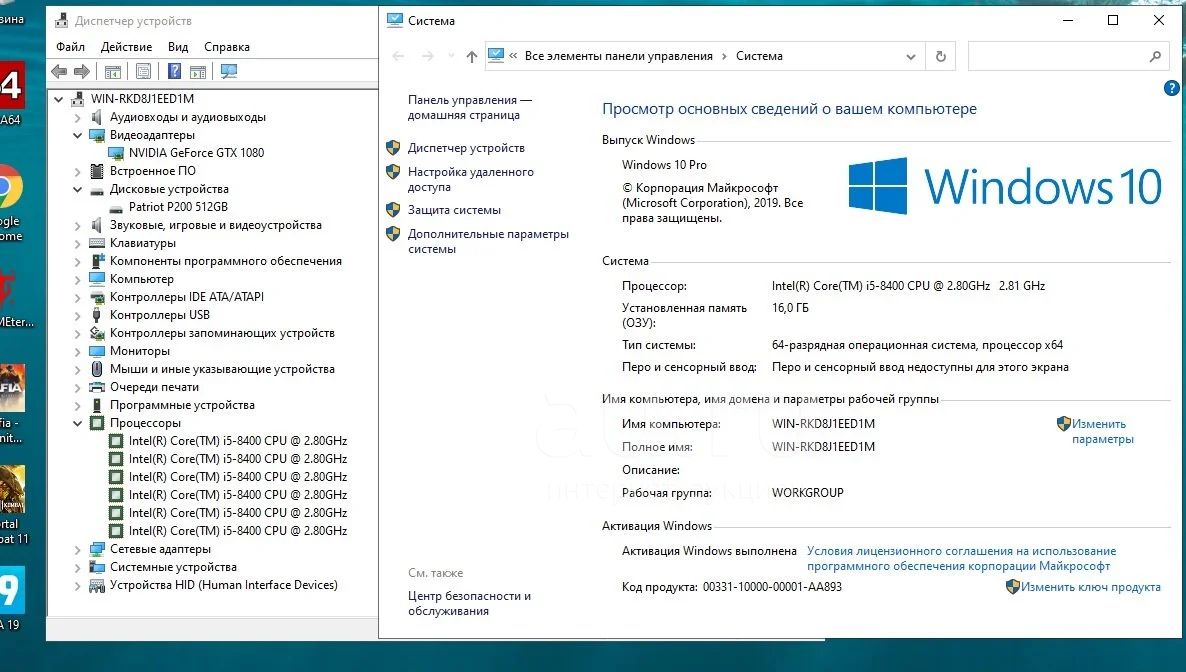Image resolution: width=1186 pixels, height=672 pixels.
Task: Open the Google Chrome desktop icon
Action: (x=11, y=189)
